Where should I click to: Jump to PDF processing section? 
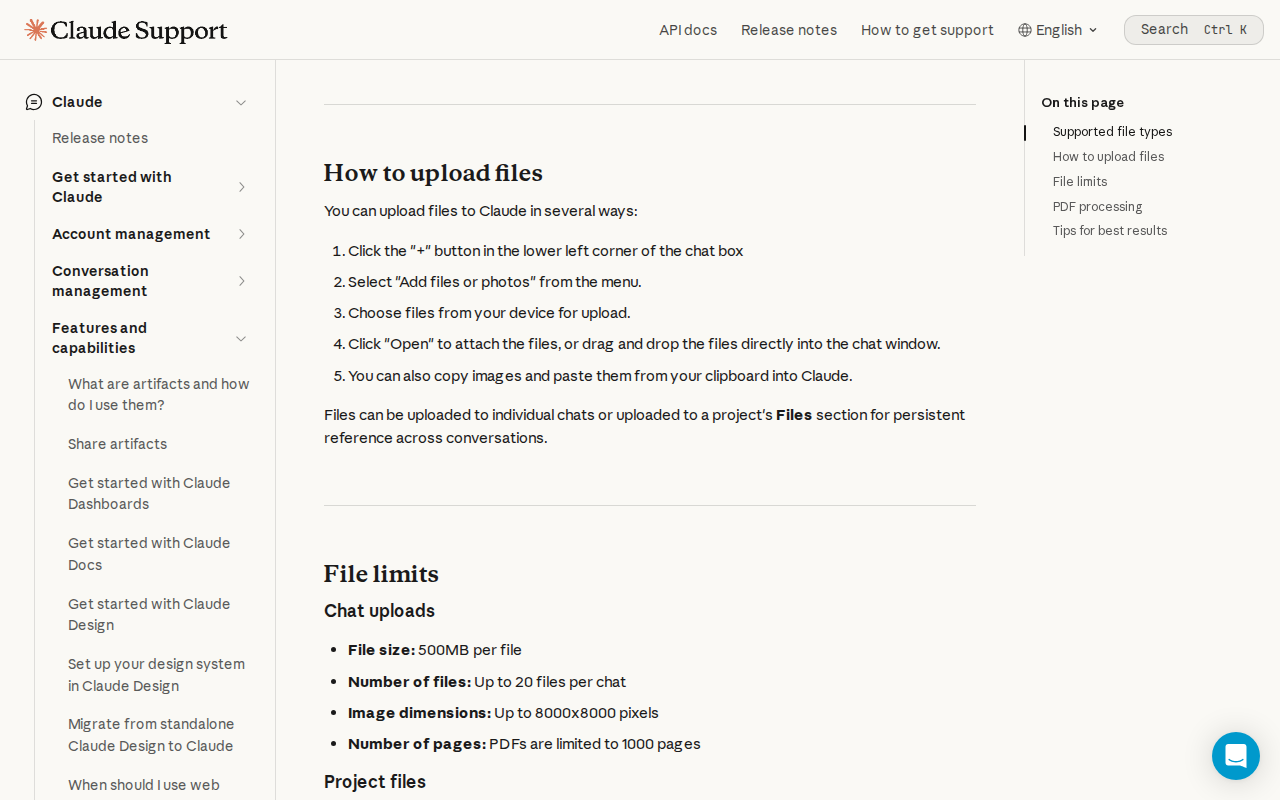1097,207
